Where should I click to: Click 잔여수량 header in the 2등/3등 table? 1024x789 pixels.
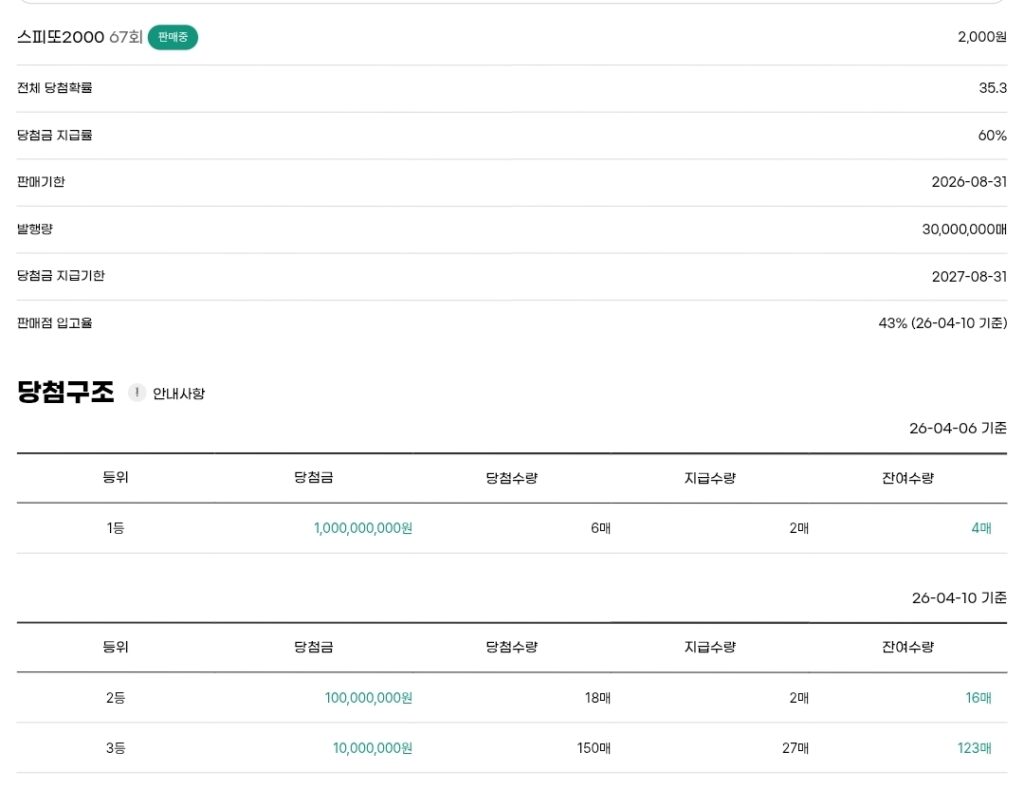[906, 647]
